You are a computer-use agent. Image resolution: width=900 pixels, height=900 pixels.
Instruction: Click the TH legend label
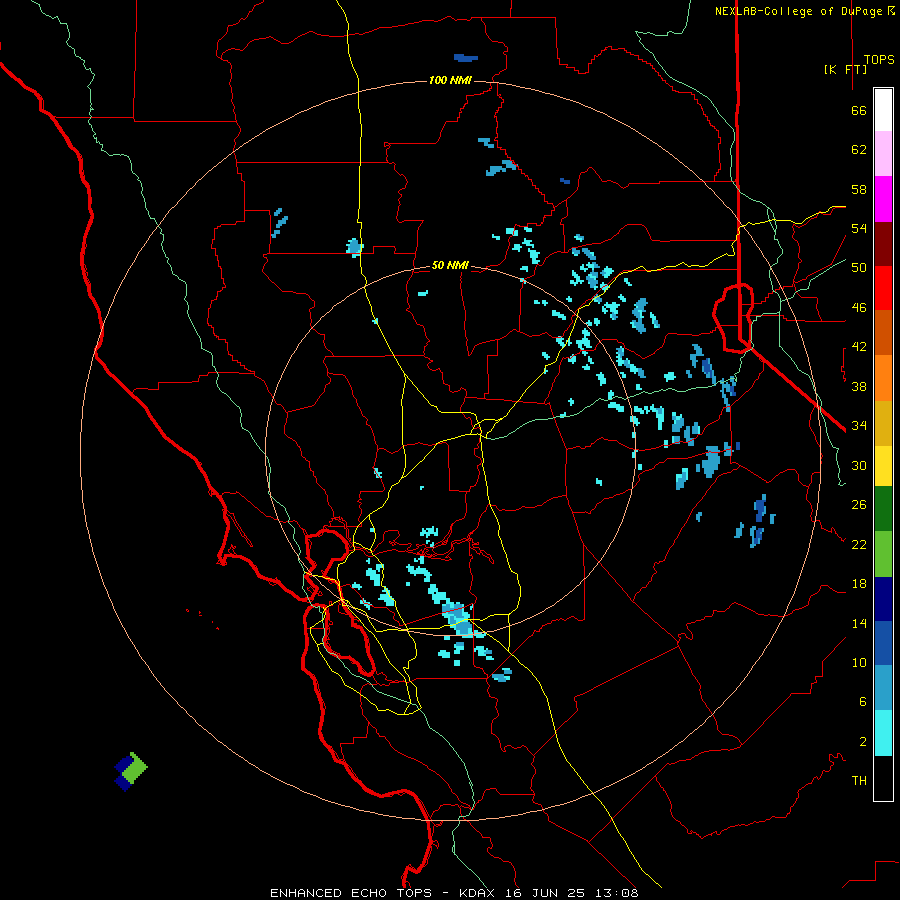point(859,781)
